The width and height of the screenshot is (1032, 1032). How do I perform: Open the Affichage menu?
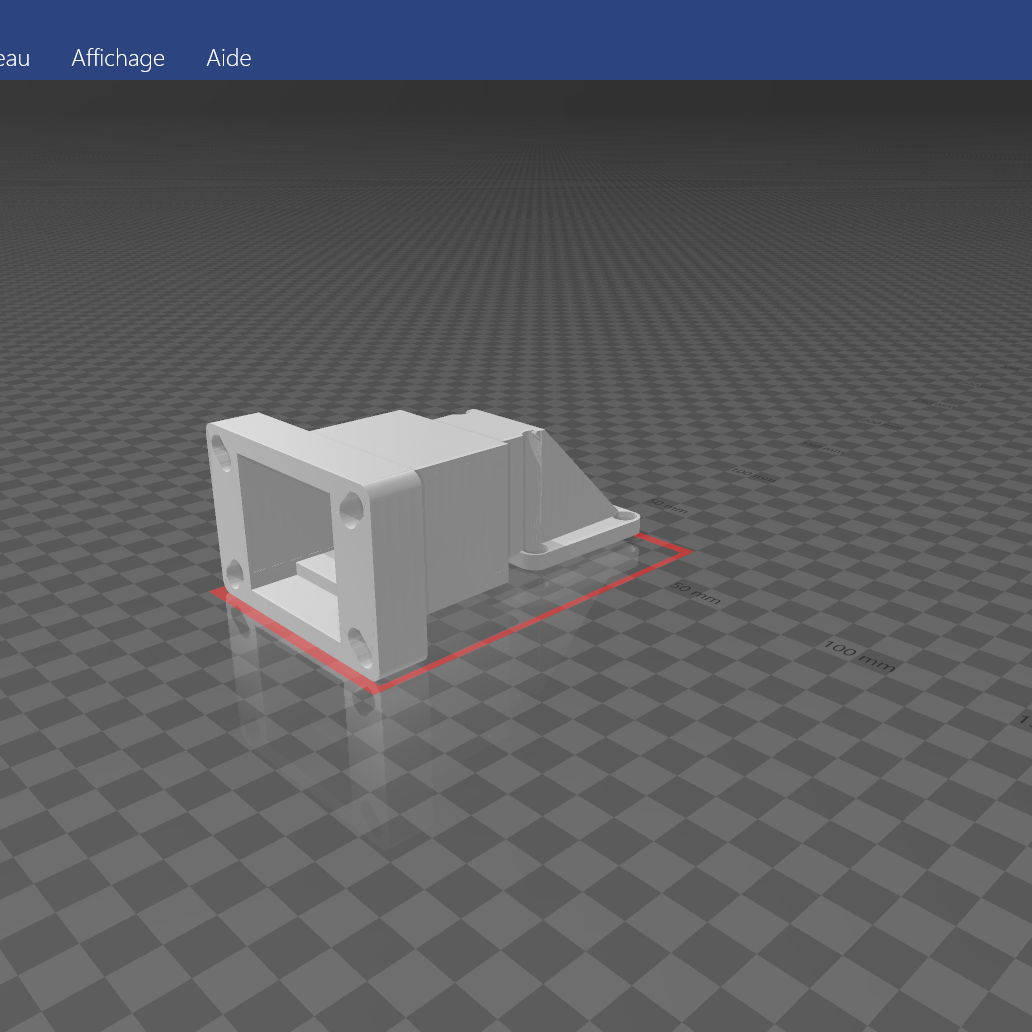pos(117,58)
